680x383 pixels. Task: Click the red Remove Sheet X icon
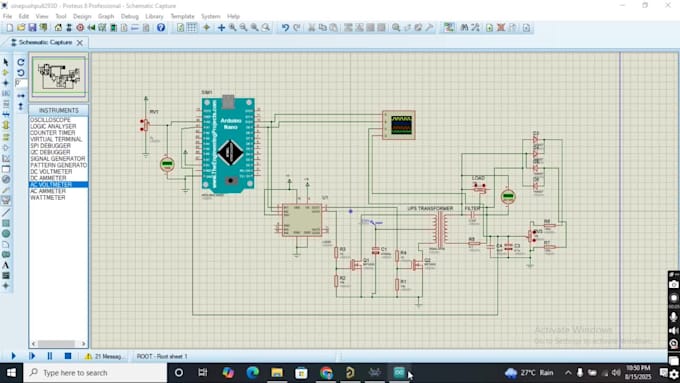click(501, 28)
